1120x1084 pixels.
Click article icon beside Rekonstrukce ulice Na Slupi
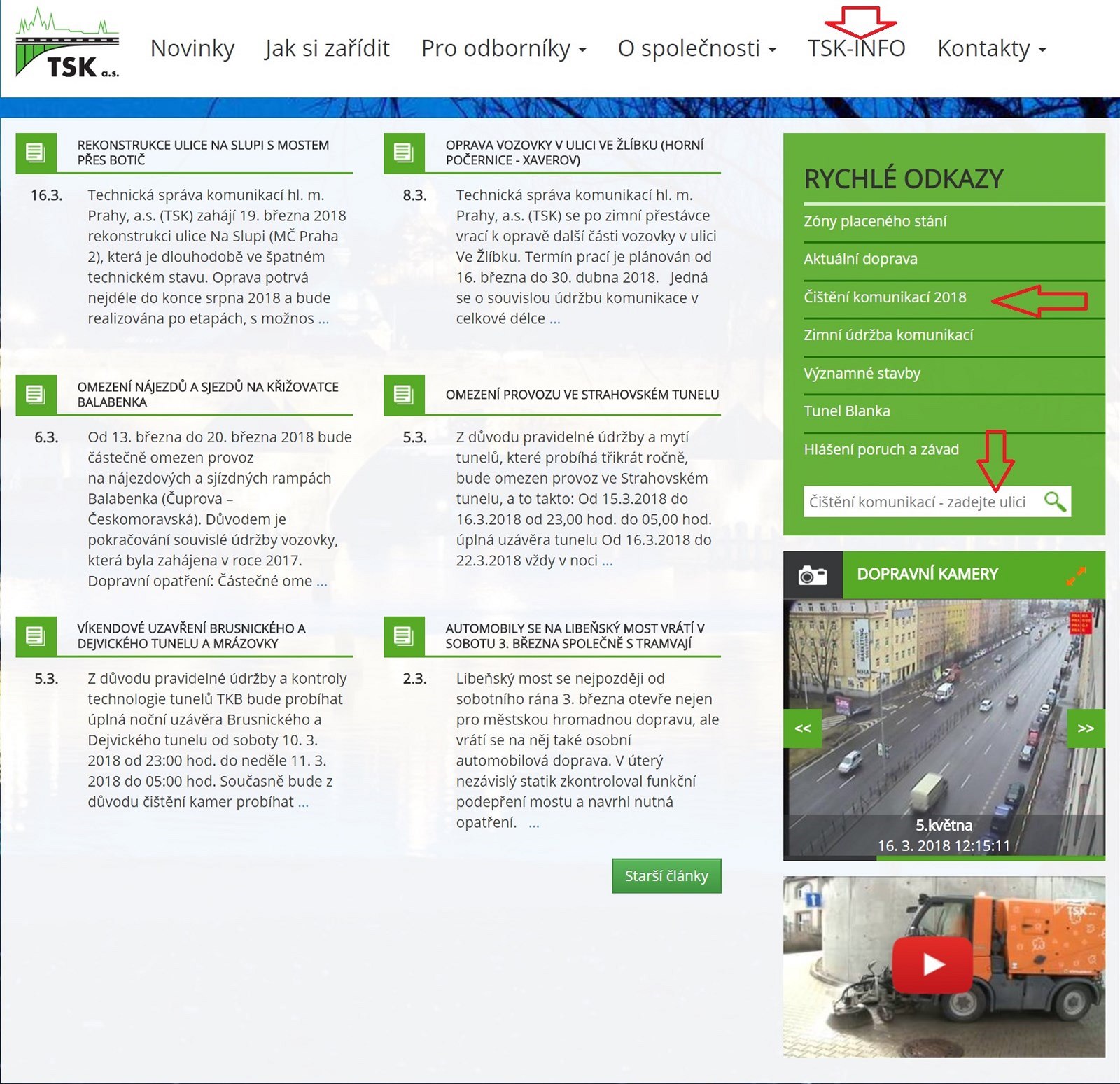click(36, 153)
